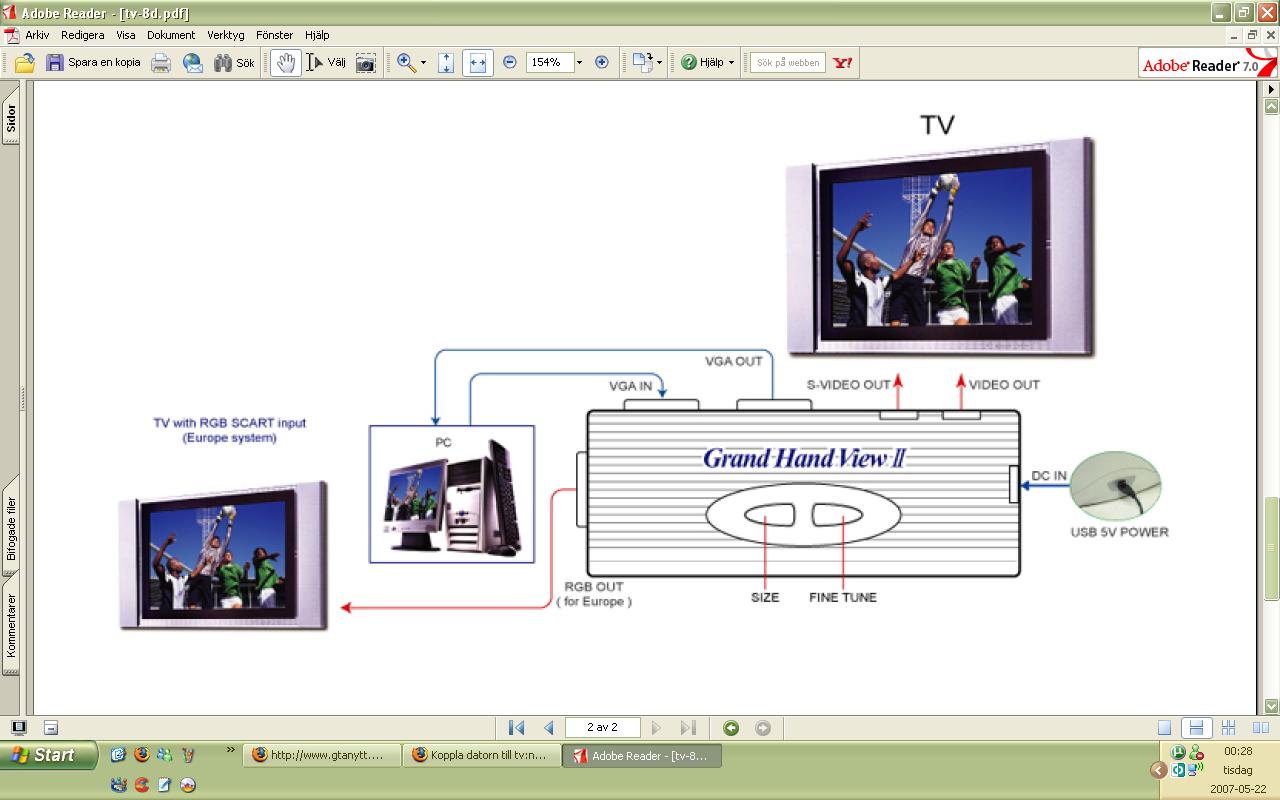The image size is (1280, 800).
Task: Send the PDF by e-mail icon
Action: [x=193, y=63]
